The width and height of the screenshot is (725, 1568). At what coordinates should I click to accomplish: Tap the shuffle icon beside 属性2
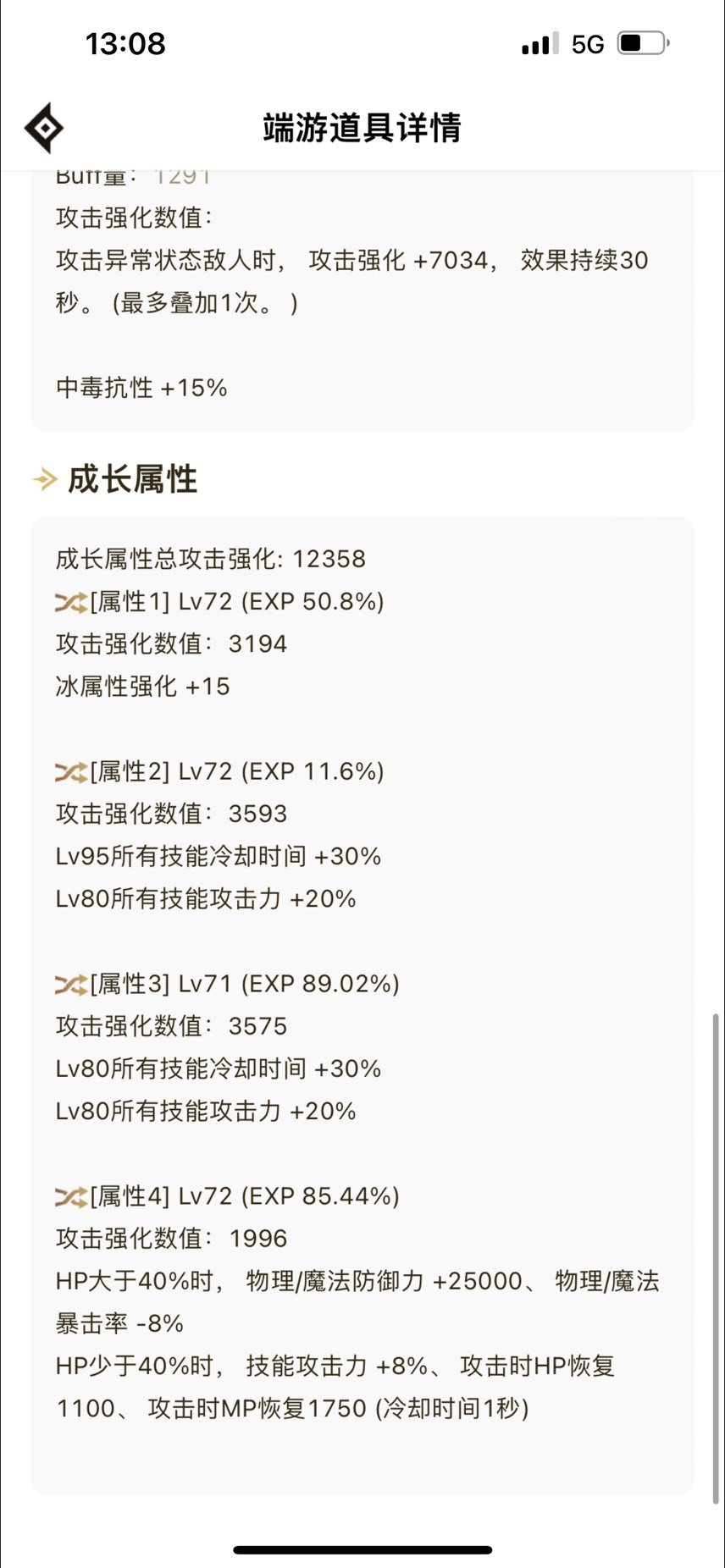click(x=71, y=773)
